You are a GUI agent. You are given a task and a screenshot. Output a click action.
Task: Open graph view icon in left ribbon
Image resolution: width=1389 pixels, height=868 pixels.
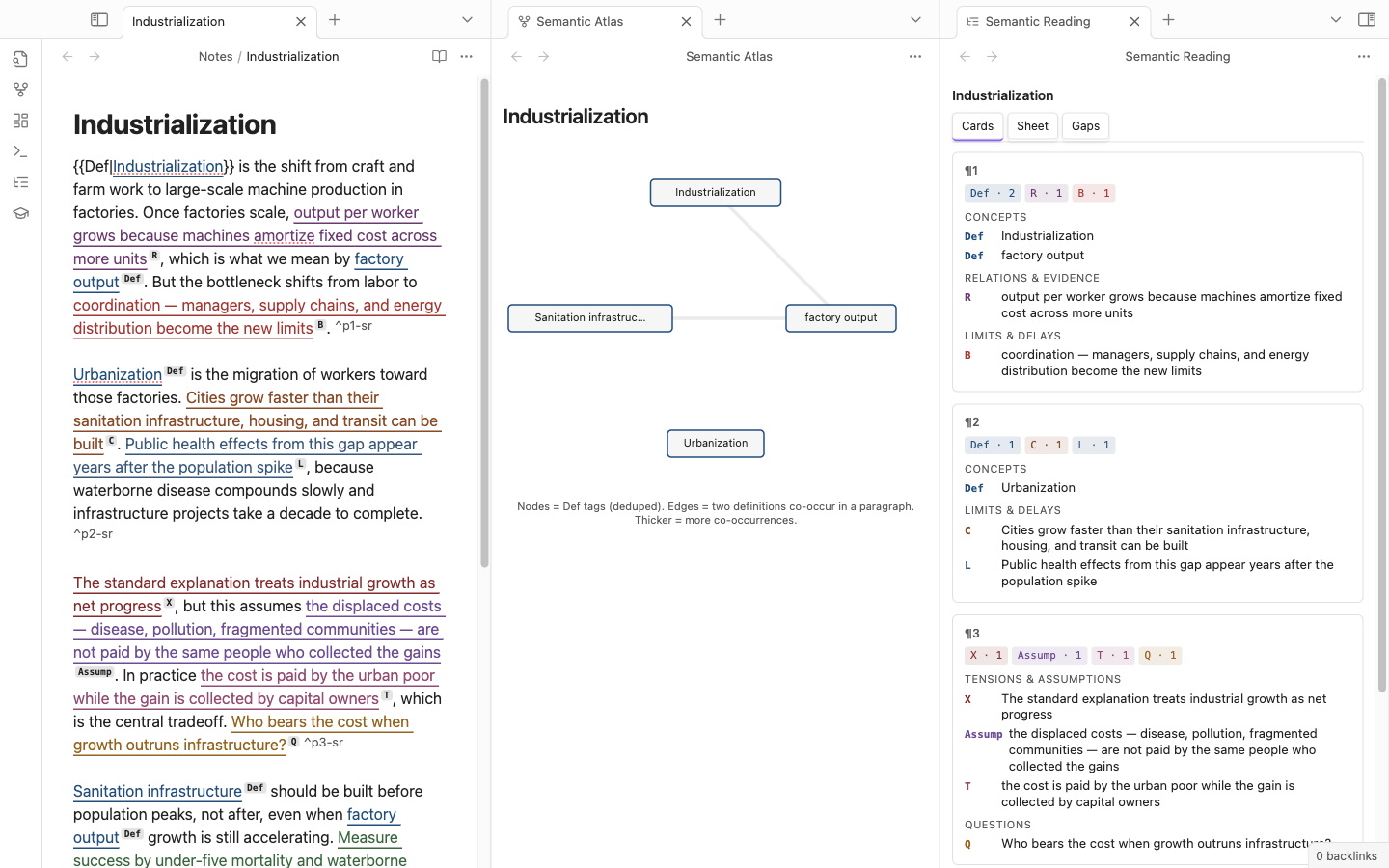click(x=20, y=90)
